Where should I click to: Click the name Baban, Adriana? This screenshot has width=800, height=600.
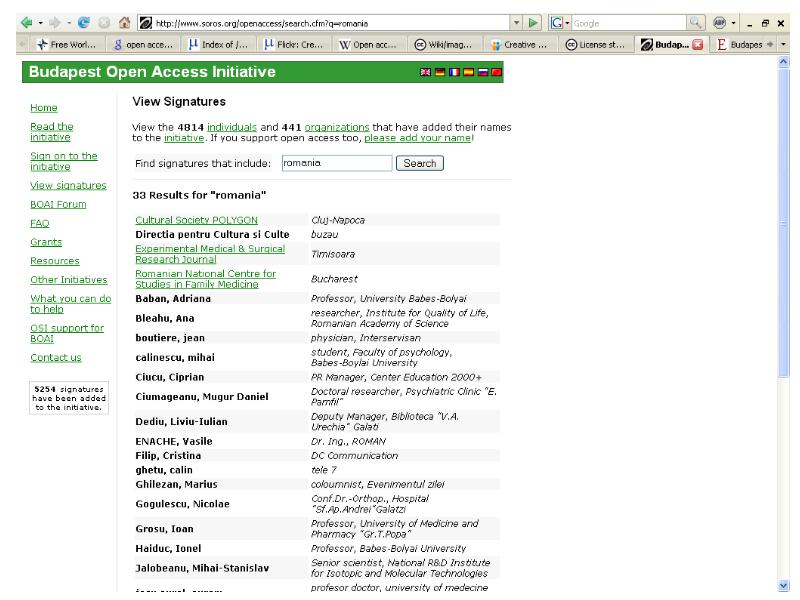pyautogui.click(x=173, y=299)
